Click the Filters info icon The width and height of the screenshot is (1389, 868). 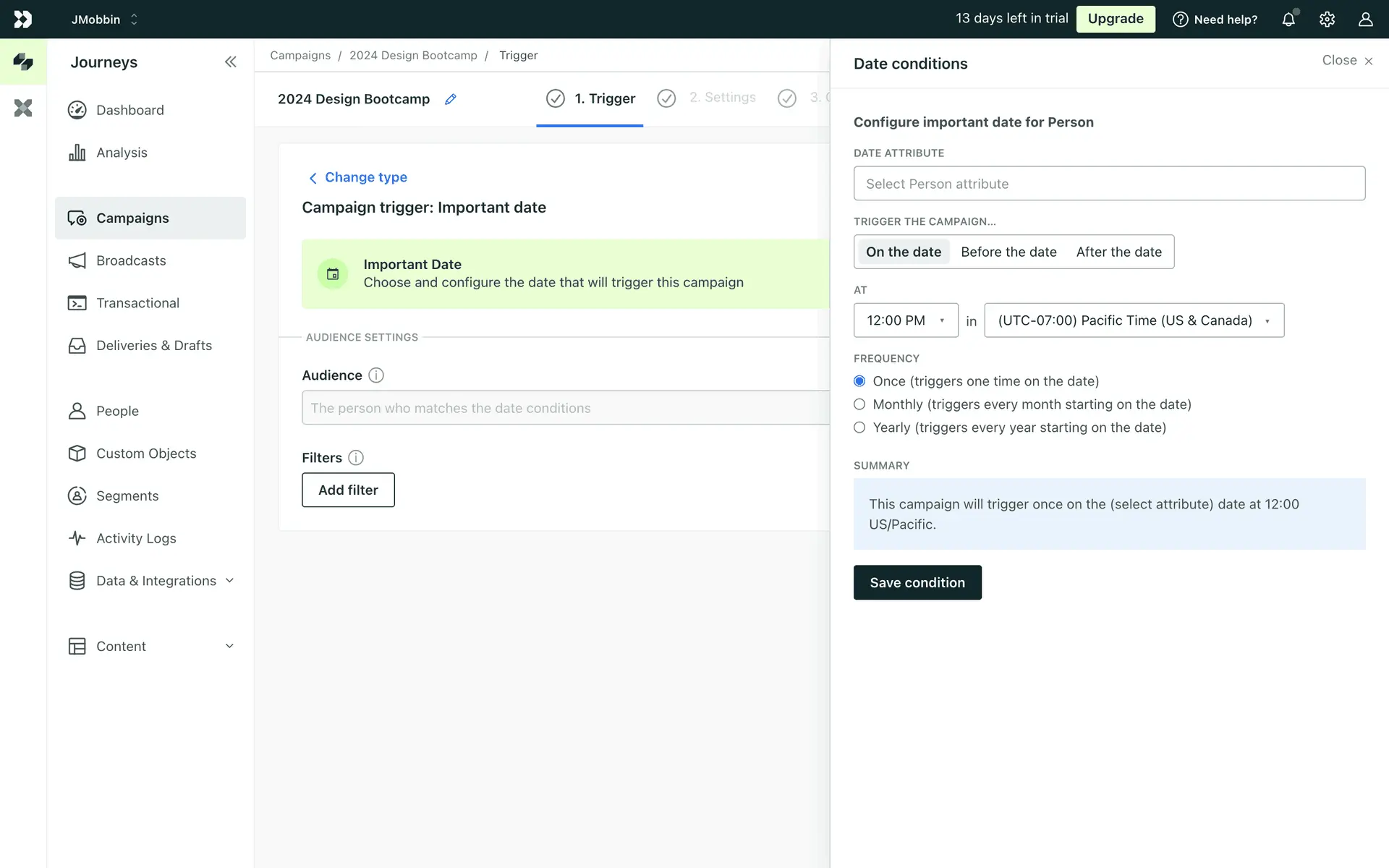356,458
